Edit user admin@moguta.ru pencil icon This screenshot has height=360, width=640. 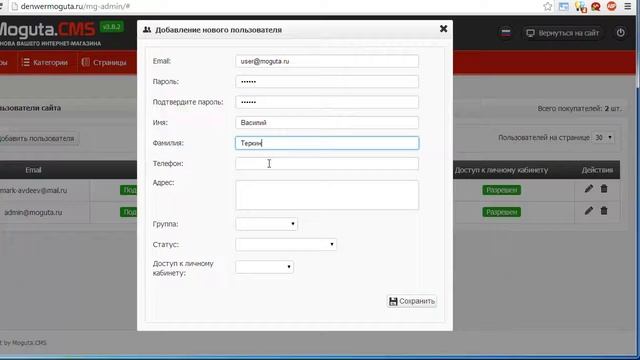pyautogui.click(x=589, y=211)
